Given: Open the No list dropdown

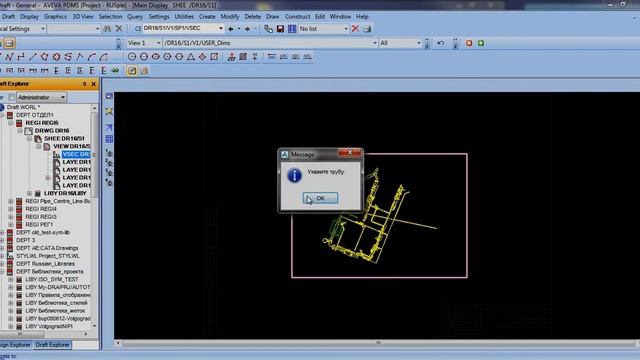Looking at the screenshot, I should [346, 29].
